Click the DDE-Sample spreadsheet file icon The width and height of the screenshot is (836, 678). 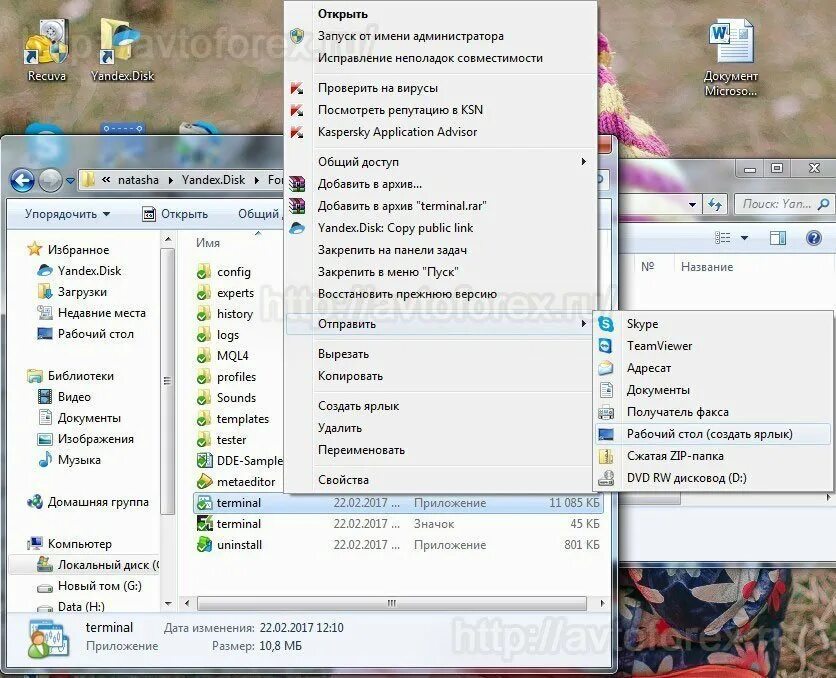204,461
